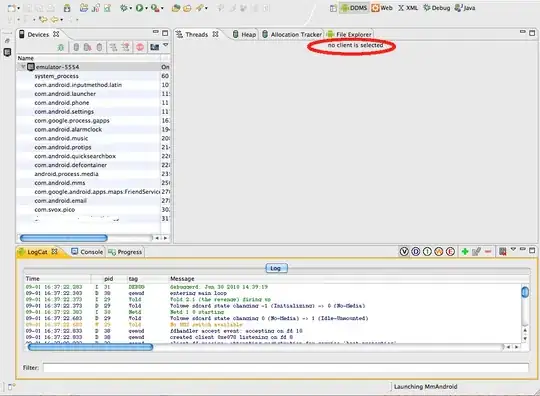Viewport: 540px width, 396px height.
Task: Toggle the Debug (D) log level
Action: pyautogui.click(x=416, y=252)
